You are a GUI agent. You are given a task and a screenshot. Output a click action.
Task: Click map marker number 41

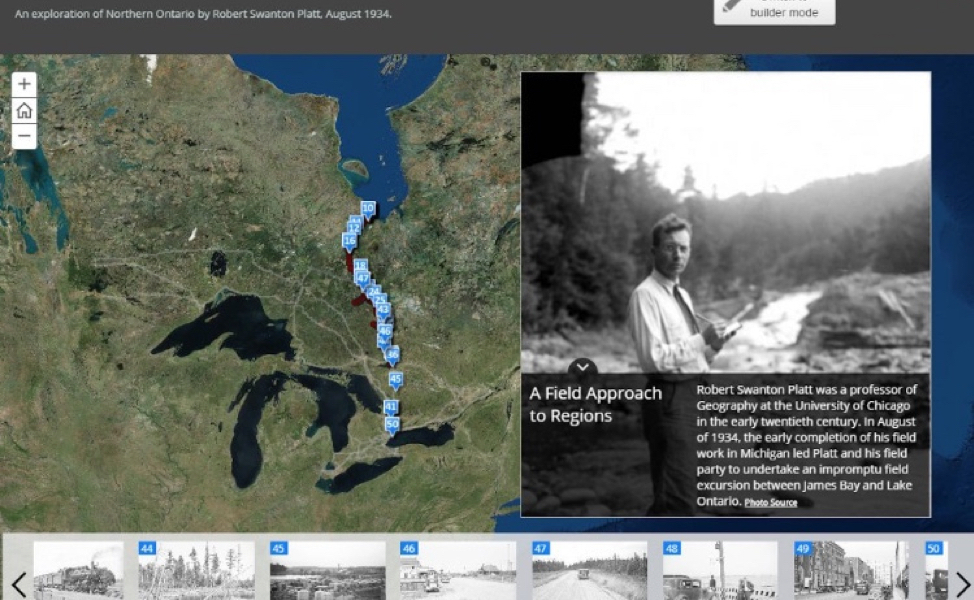tap(391, 407)
